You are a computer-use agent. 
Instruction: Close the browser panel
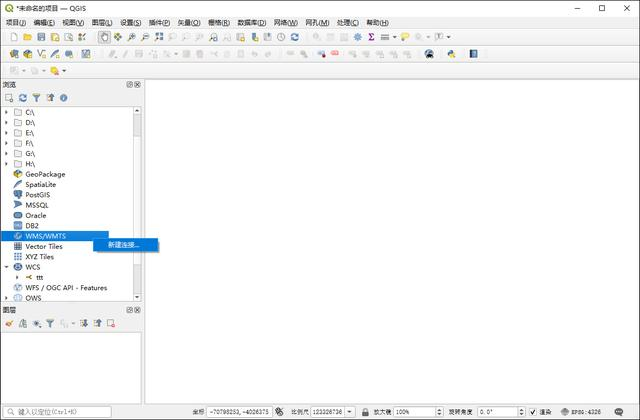(138, 84)
